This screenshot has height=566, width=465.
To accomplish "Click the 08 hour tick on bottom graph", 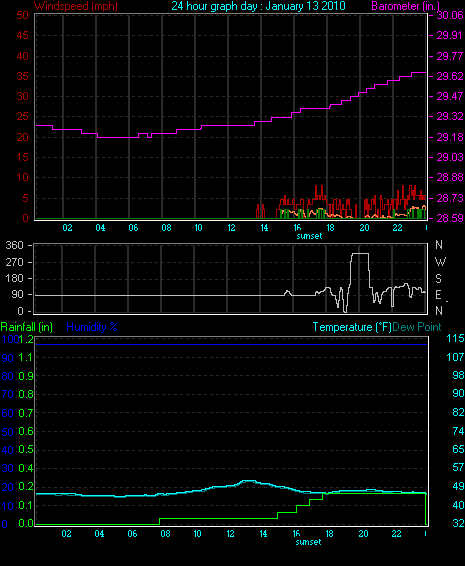I will [165, 534].
